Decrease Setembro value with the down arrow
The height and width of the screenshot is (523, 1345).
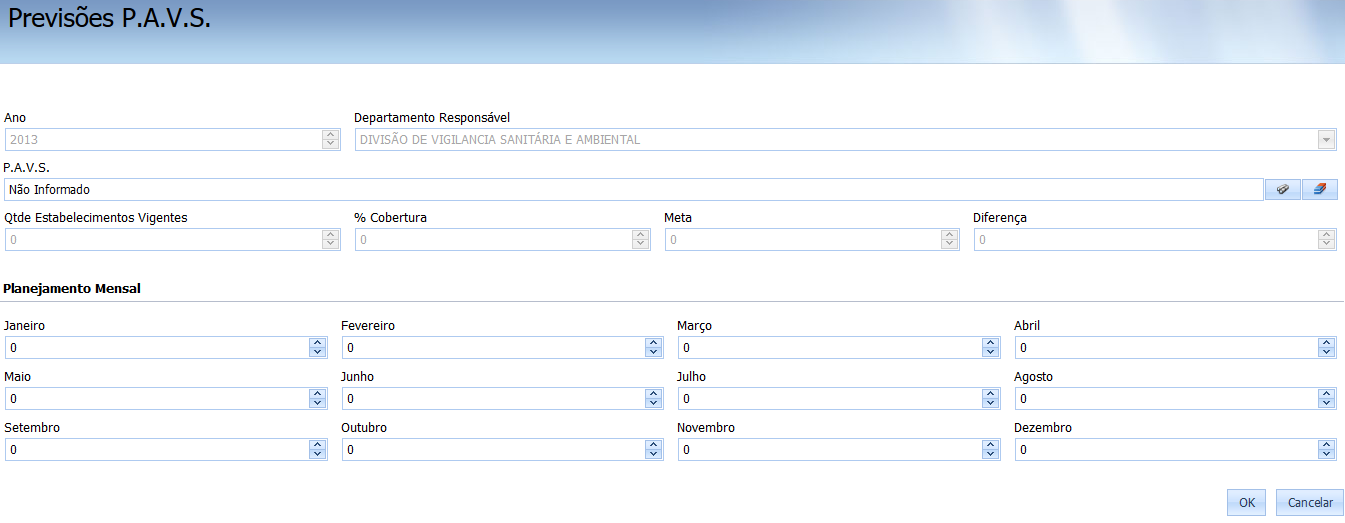(x=318, y=454)
